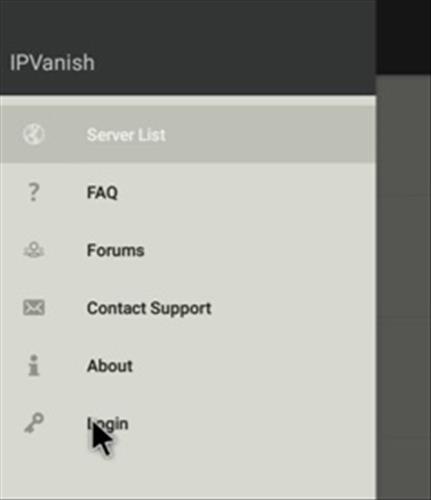431x500 pixels.
Task: Click the question mark FAQ icon
Action: 33,192
